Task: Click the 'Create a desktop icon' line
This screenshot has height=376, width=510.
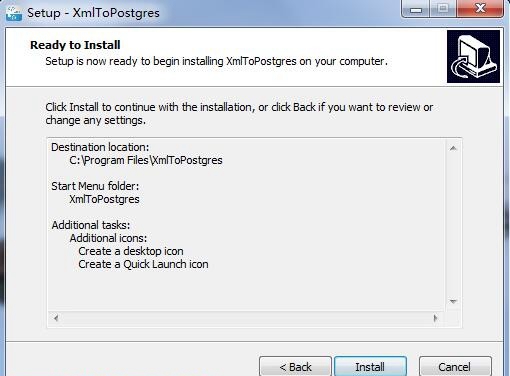Action: point(131,251)
